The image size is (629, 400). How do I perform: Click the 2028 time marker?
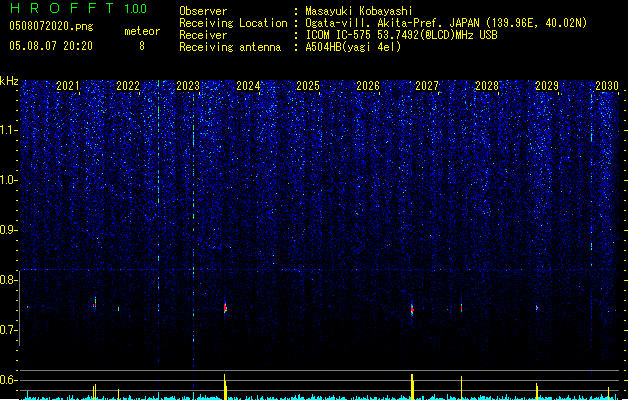click(x=487, y=86)
